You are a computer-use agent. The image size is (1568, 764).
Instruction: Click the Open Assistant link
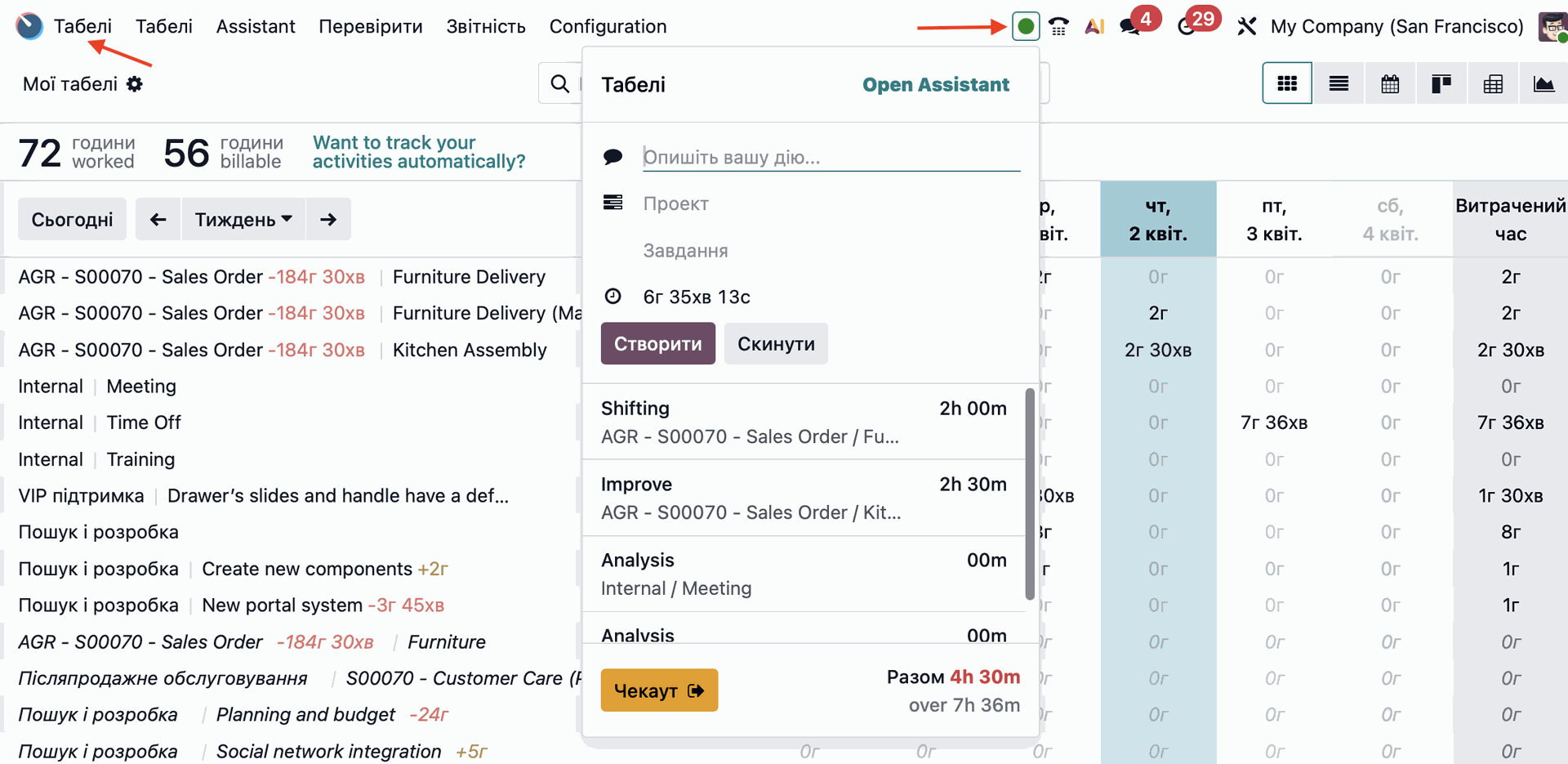[x=935, y=84]
